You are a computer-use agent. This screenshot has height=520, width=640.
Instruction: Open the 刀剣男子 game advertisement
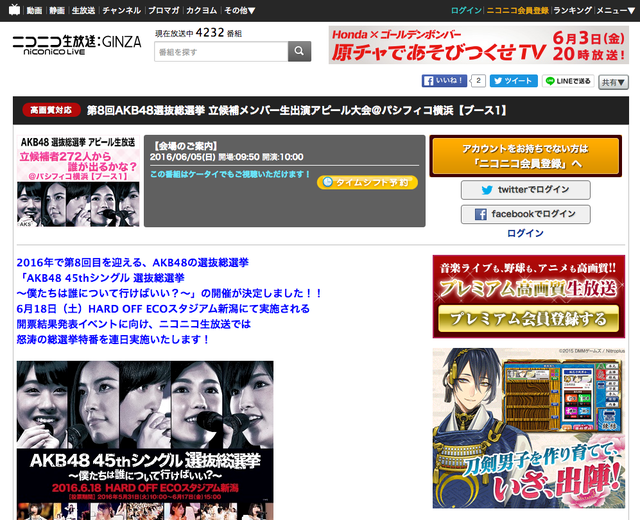[x=529, y=428]
